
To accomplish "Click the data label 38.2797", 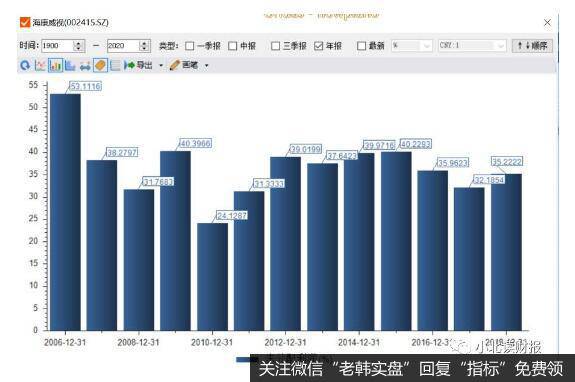I will point(122,152).
